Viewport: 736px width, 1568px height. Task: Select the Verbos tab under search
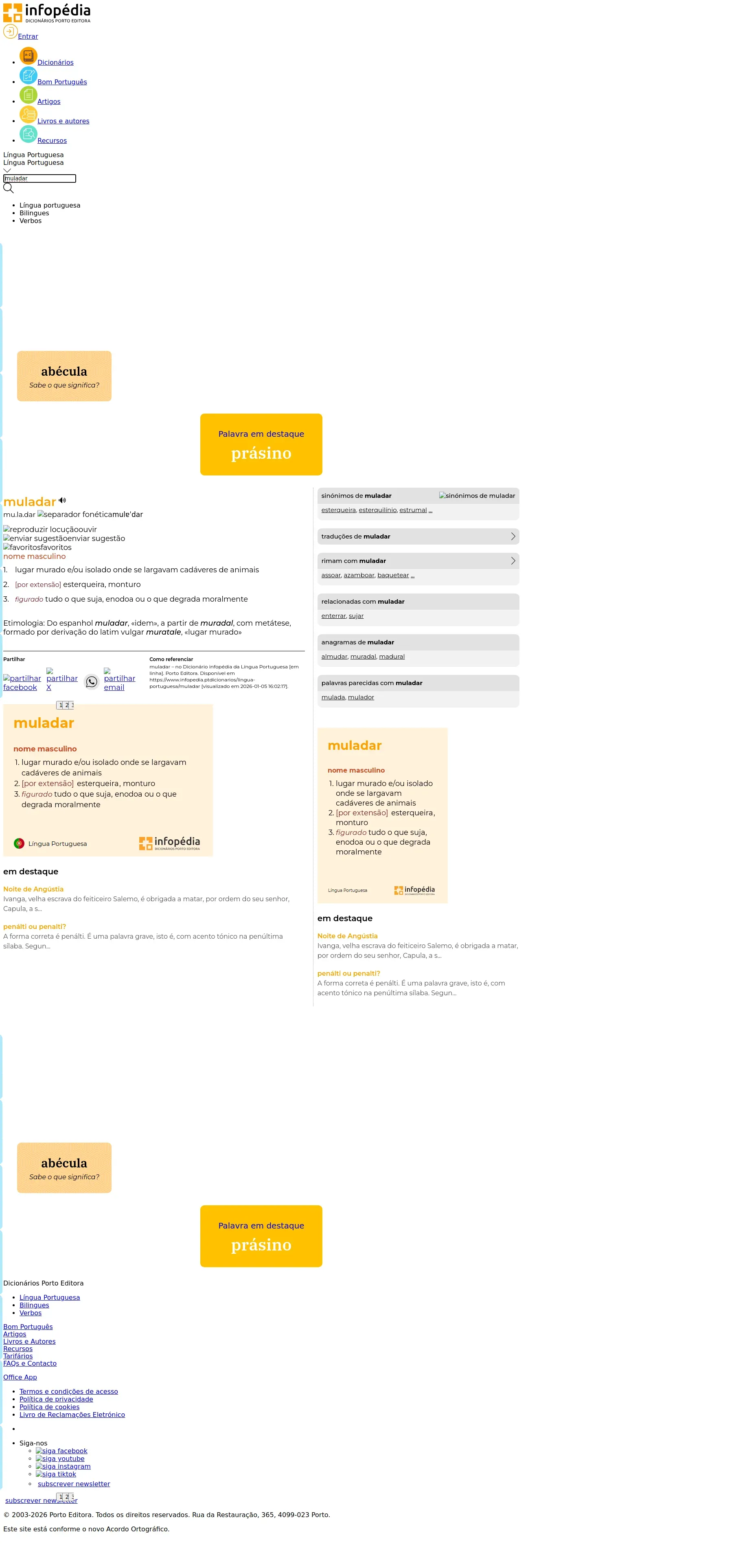[x=31, y=221]
